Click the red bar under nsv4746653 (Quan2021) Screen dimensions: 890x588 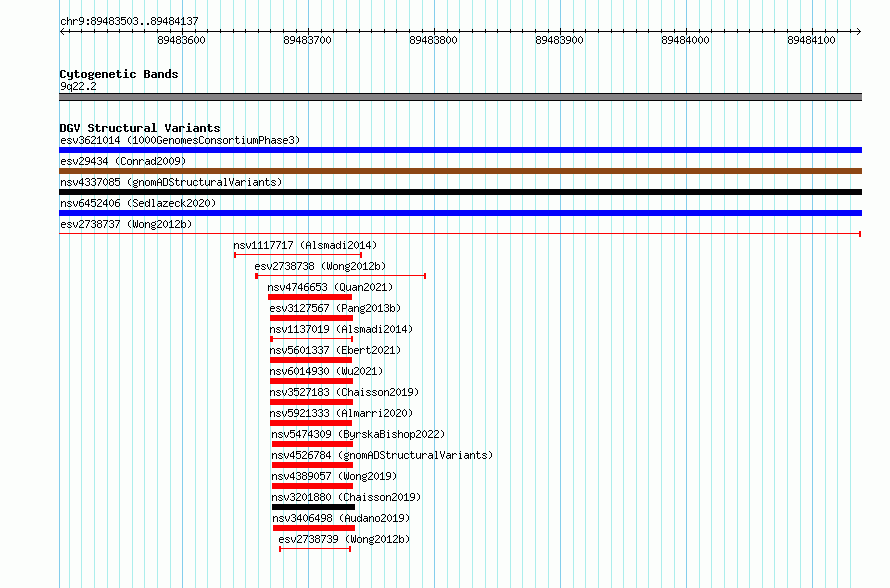[310, 297]
